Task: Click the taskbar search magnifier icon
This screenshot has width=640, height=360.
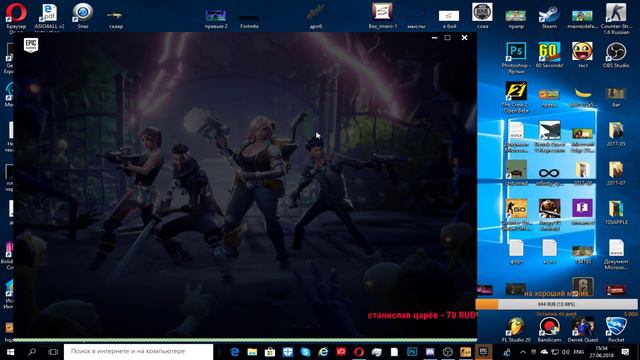Action: point(32,352)
